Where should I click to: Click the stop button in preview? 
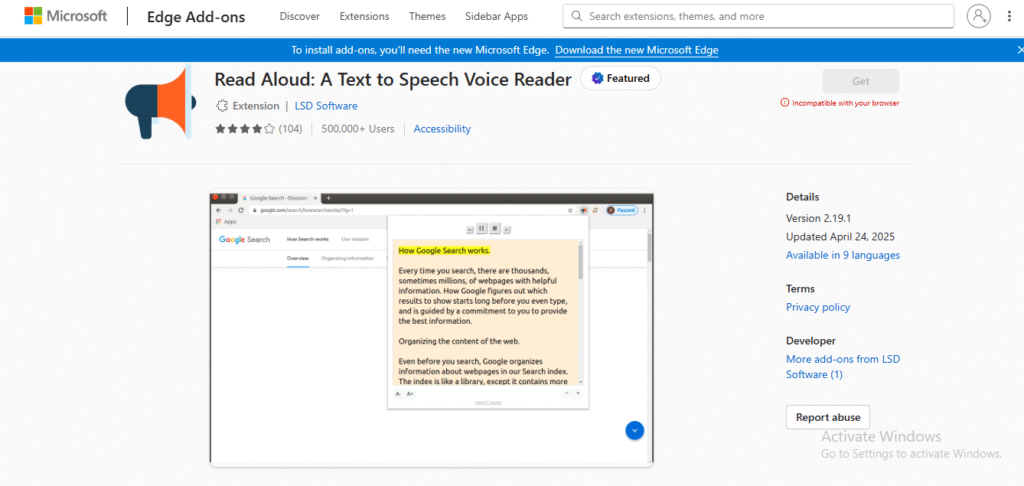(495, 229)
